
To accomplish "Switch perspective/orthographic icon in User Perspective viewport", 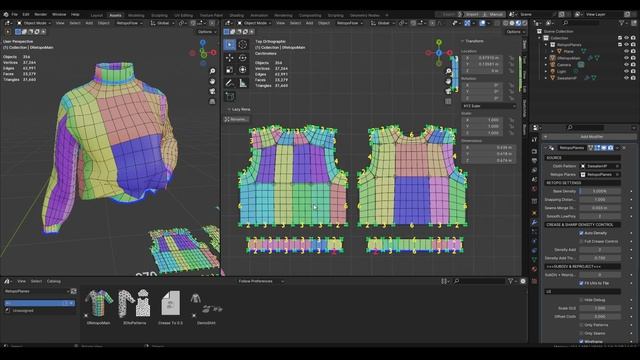I will [x=212, y=101].
